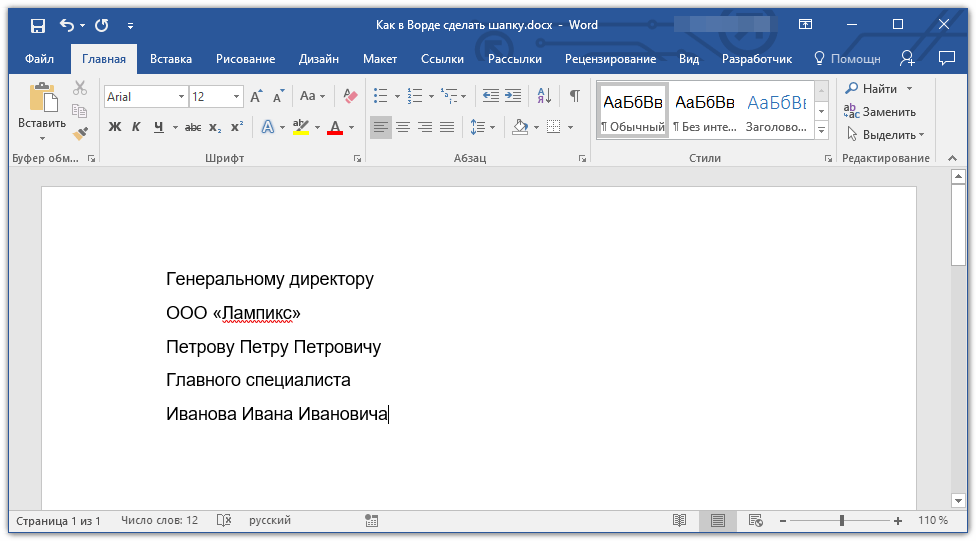Decrease font size with the small A icon

(x=279, y=96)
